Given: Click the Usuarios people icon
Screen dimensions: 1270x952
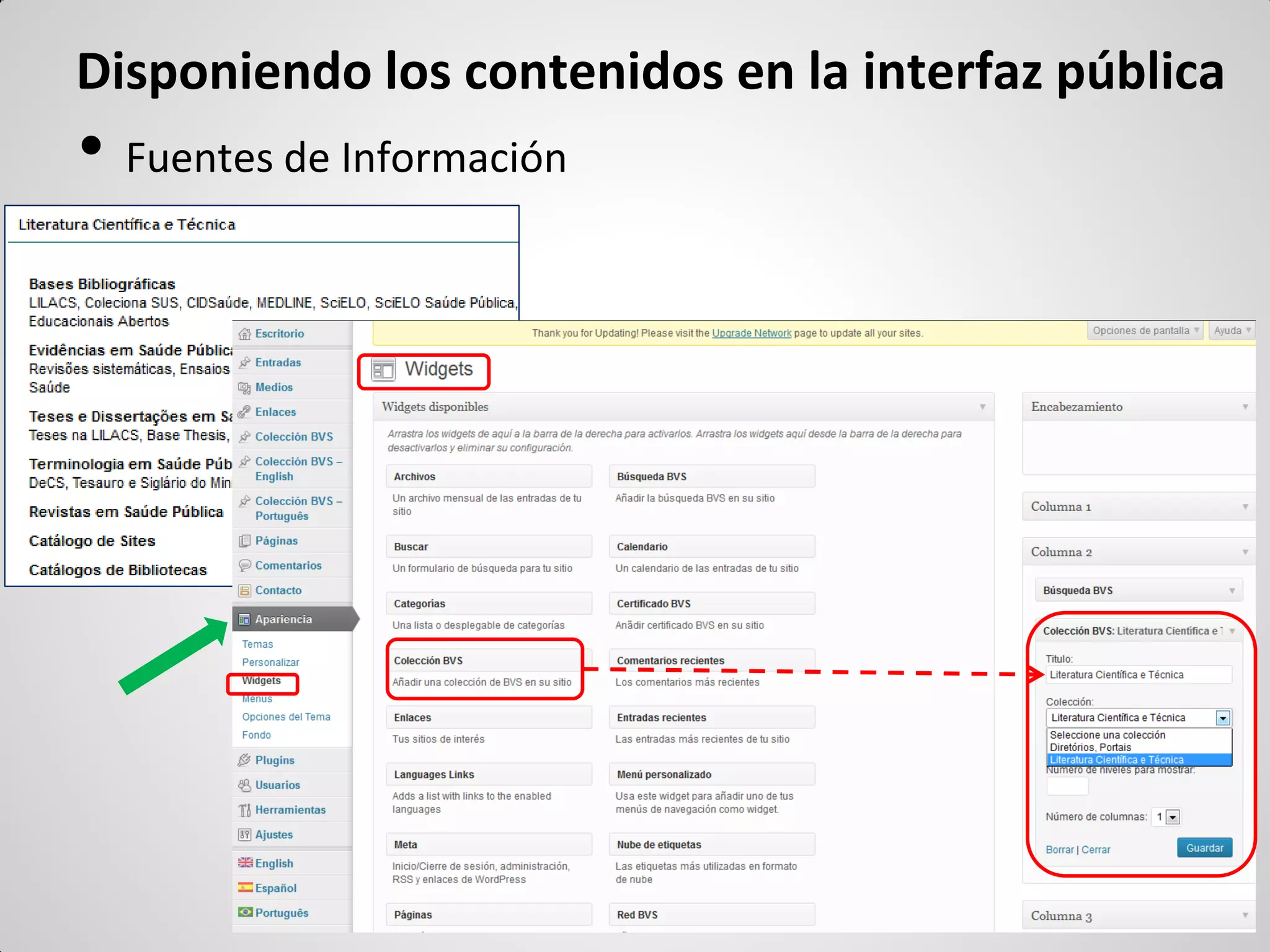Looking at the screenshot, I should pos(245,785).
